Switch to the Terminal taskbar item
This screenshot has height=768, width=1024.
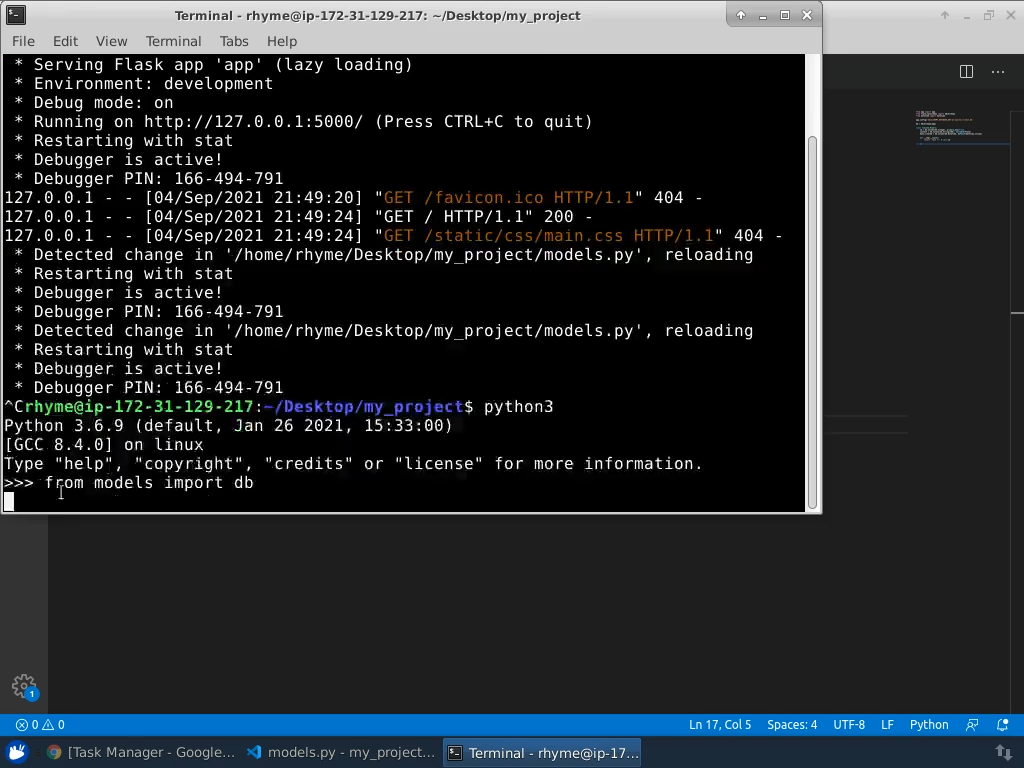click(542, 752)
